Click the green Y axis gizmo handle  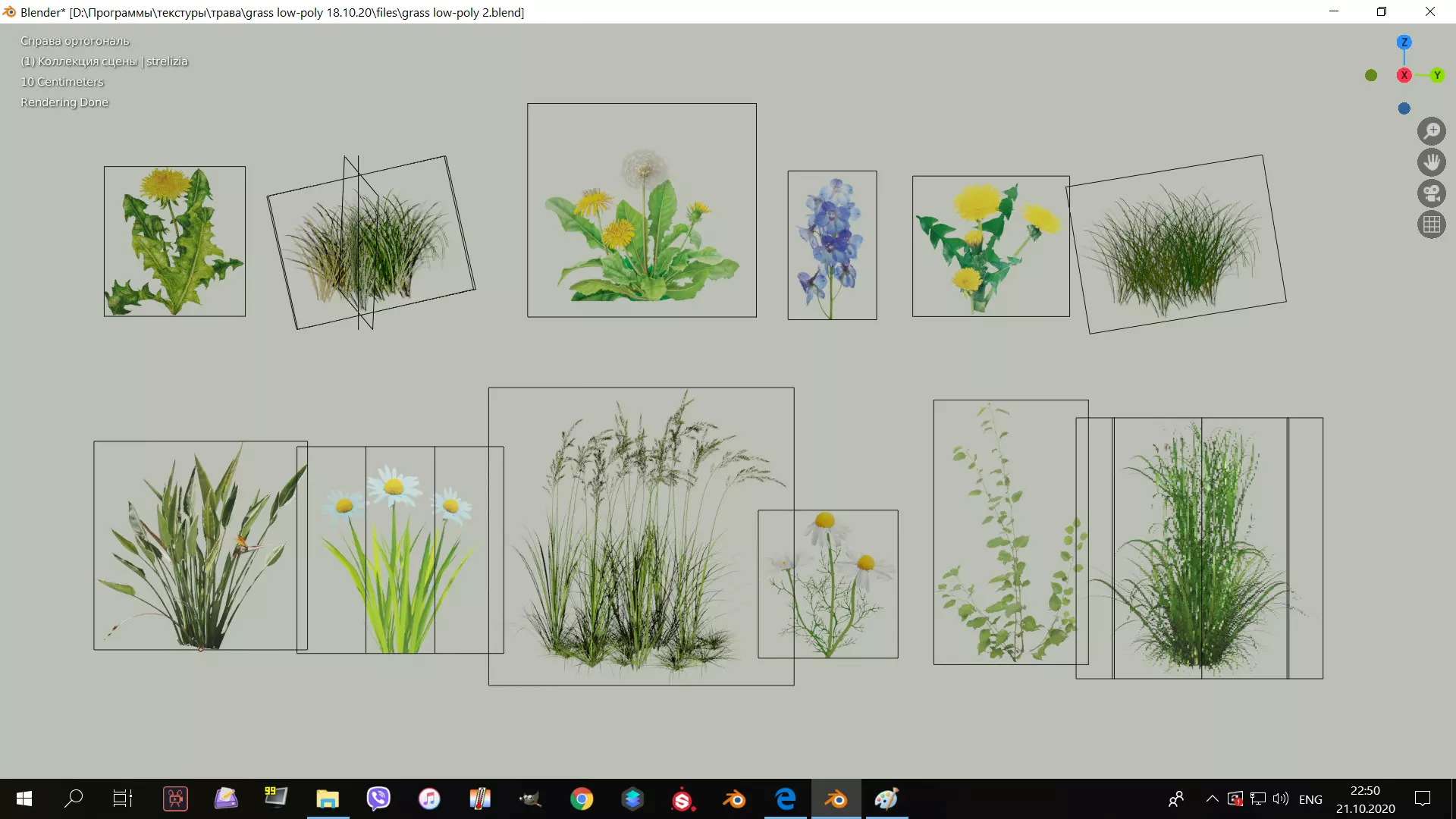[x=1436, y=75]
